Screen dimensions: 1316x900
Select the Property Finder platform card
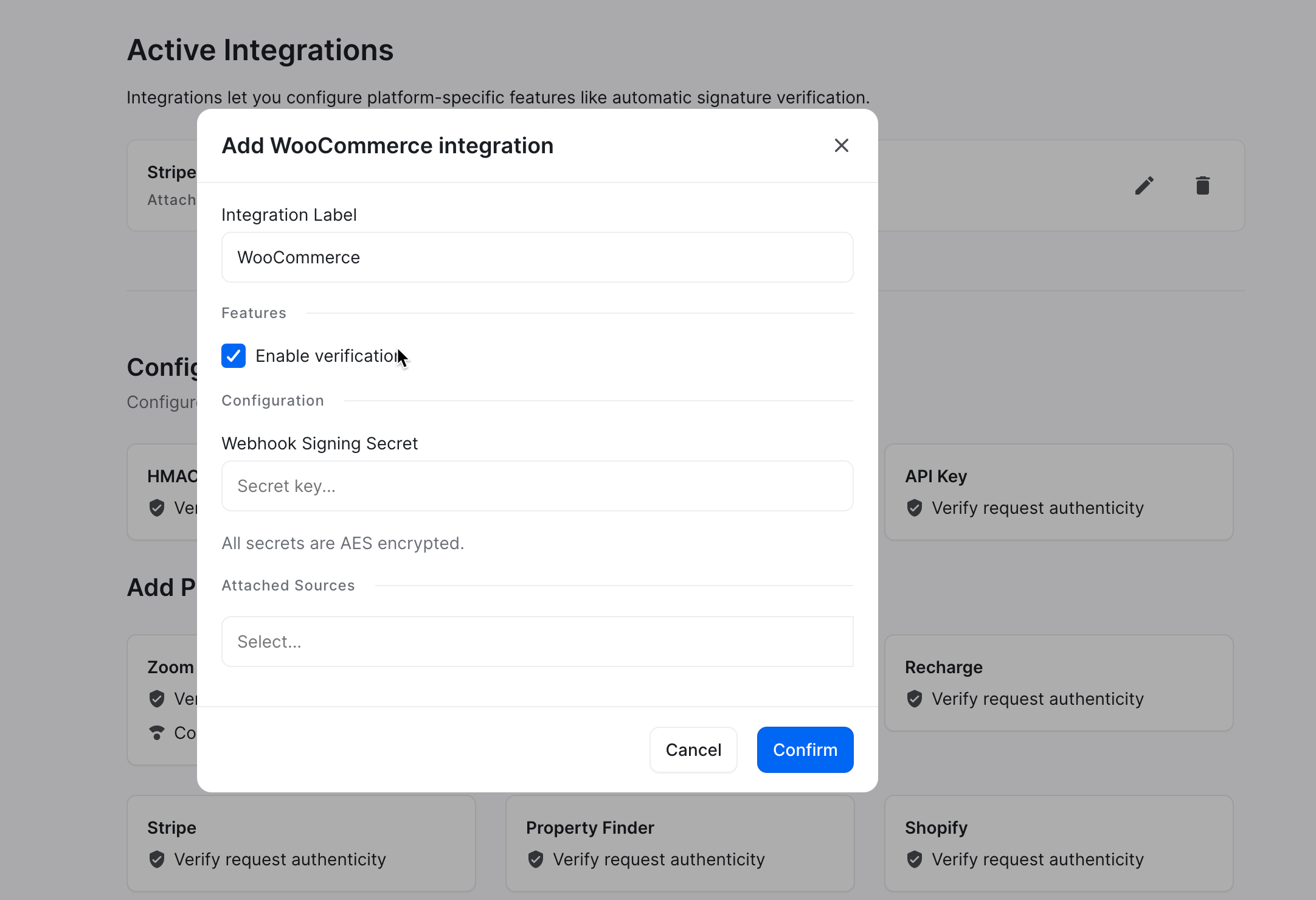(679, 843)
